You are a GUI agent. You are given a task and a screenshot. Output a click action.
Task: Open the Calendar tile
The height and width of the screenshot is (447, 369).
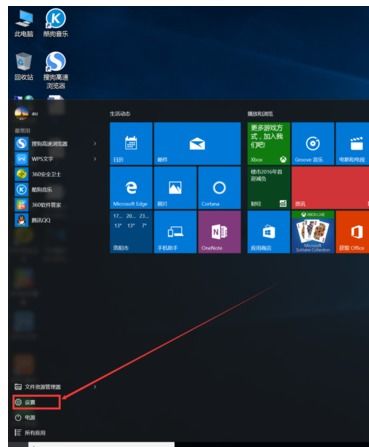pyautogui.click(x=131, y=143)
